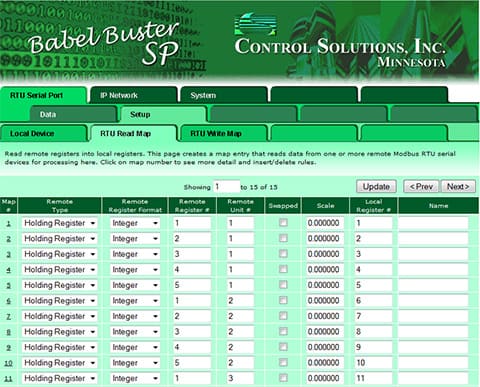The width and height of the screenshot is (480, 387).
Task: Toggle Swapped checkbox for map 2
Action: [283, 238]
